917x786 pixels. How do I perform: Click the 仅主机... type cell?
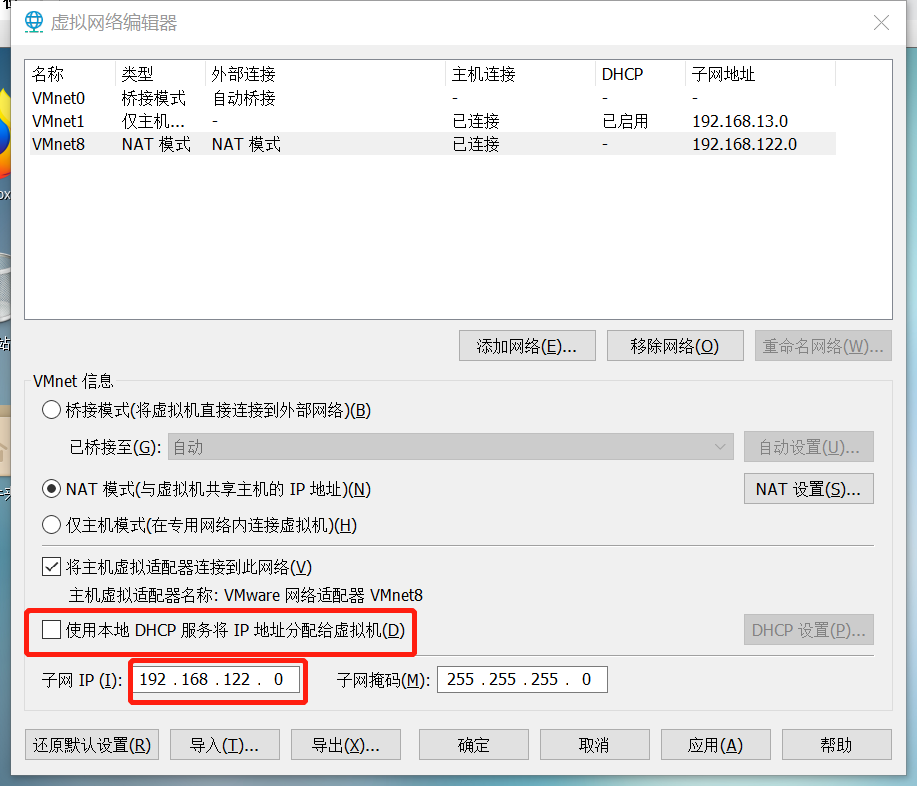(x=153, y=121)
